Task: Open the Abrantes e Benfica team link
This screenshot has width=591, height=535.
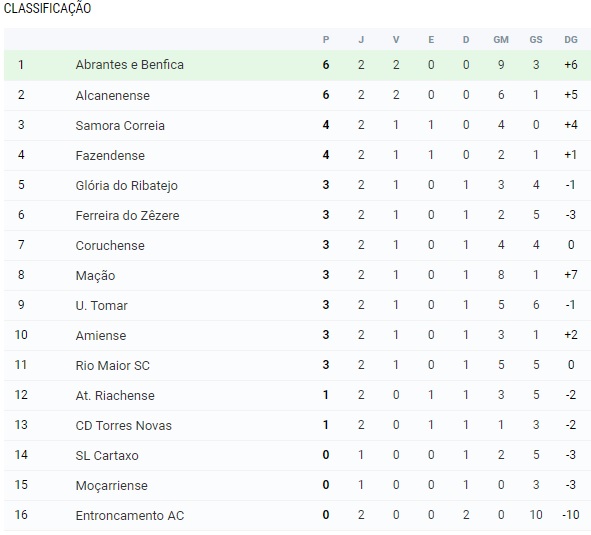Action: (x=129, y=65)
